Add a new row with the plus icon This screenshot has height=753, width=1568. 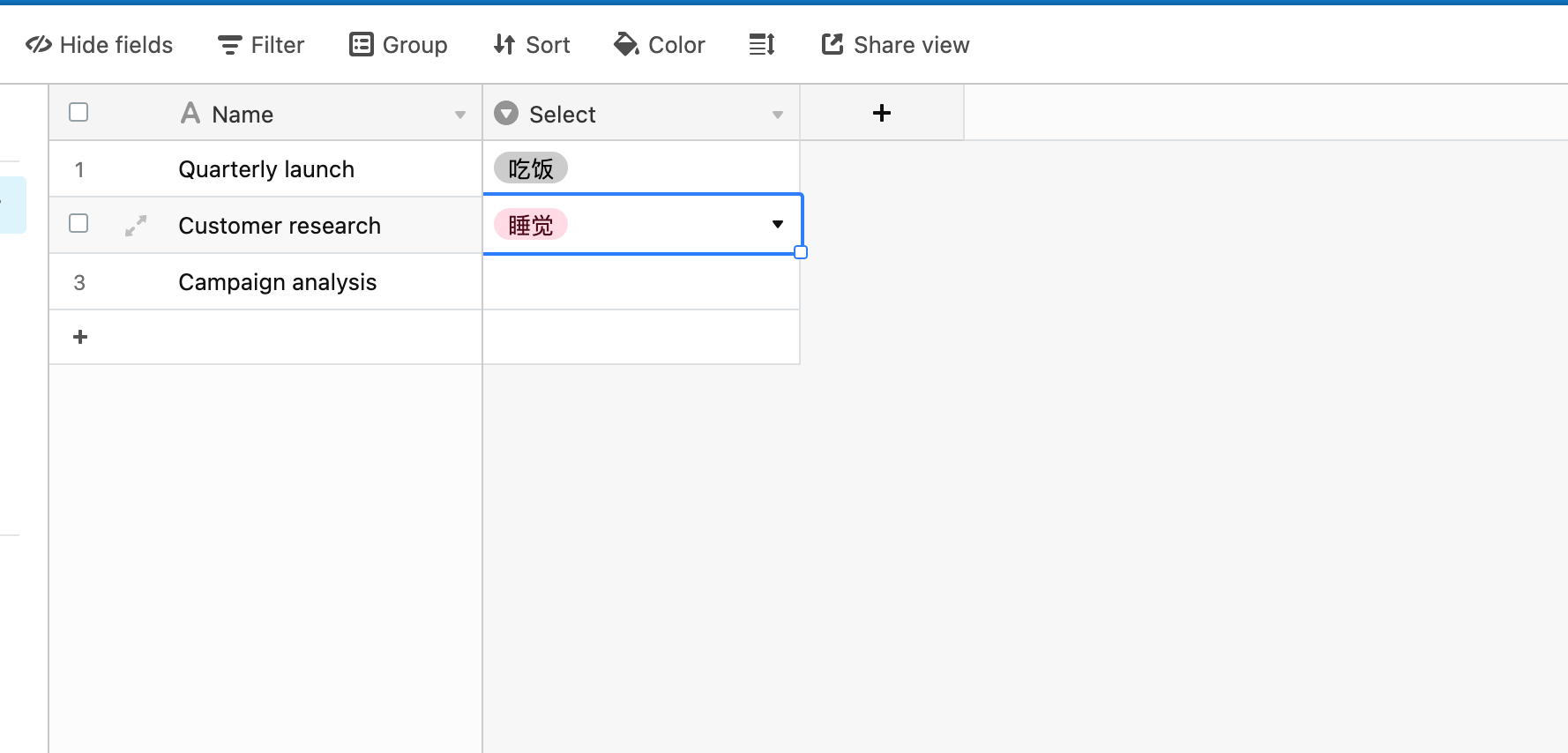(x=80, y=337)
